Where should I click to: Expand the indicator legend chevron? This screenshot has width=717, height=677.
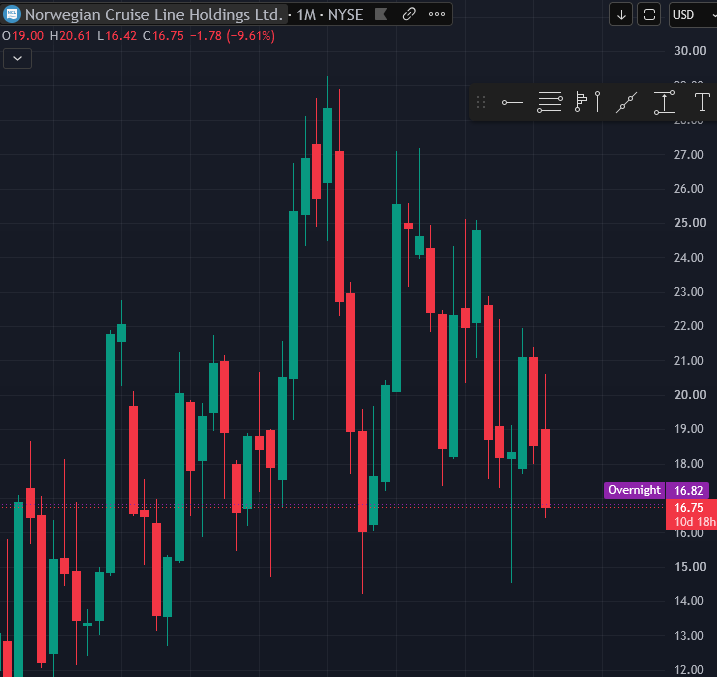pyautogui.click(x=17, y=59)
